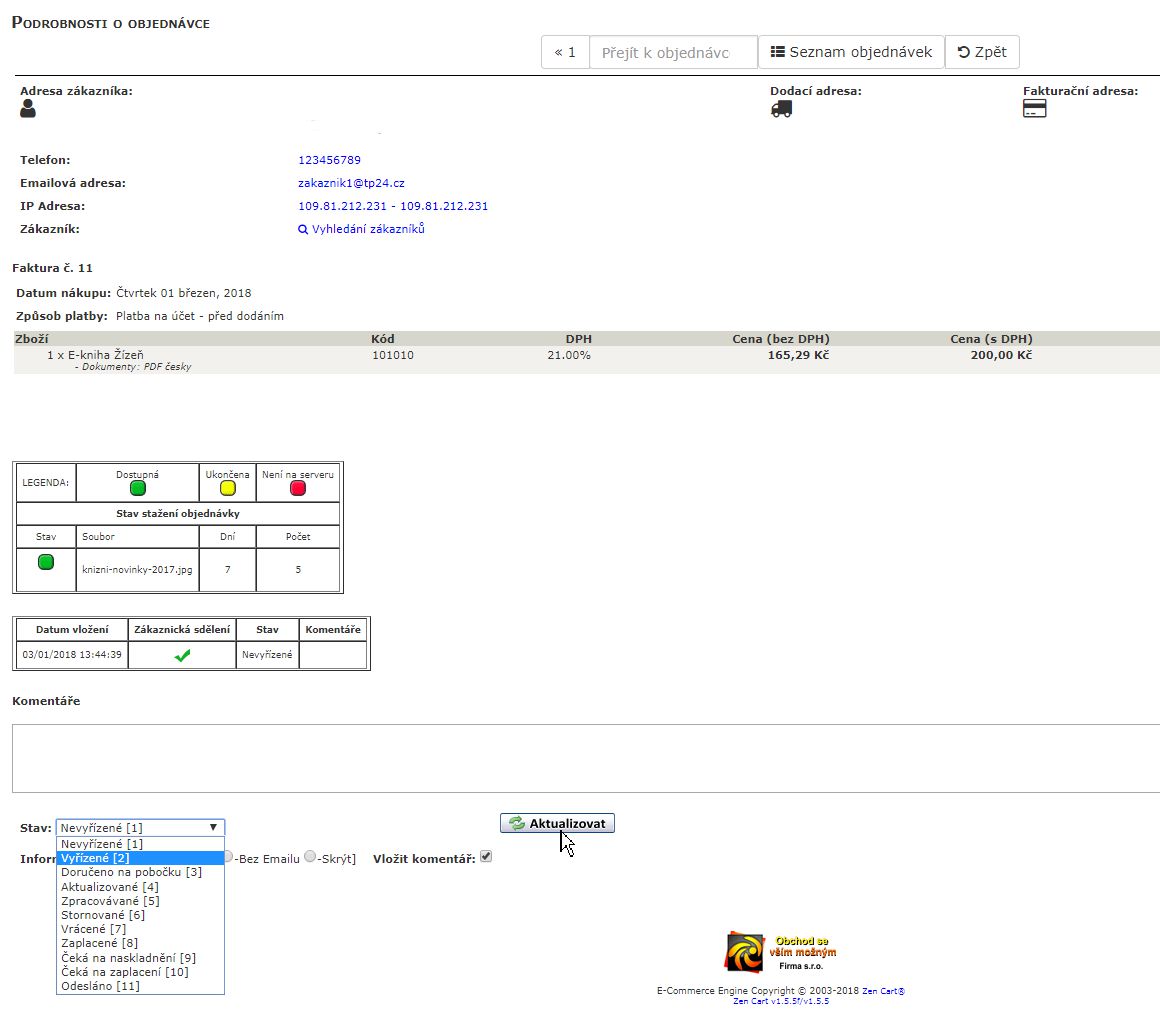Click the billing address credit card icon

[1034, 109]
